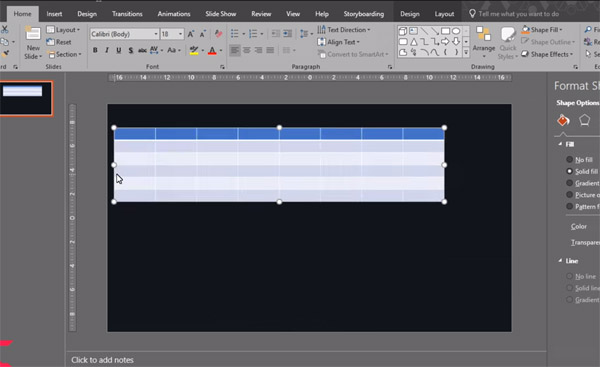The width and height of the screenshot is (600, 367).
Task: Select the rectangle shape in gallery
Action: coord(445,31)
